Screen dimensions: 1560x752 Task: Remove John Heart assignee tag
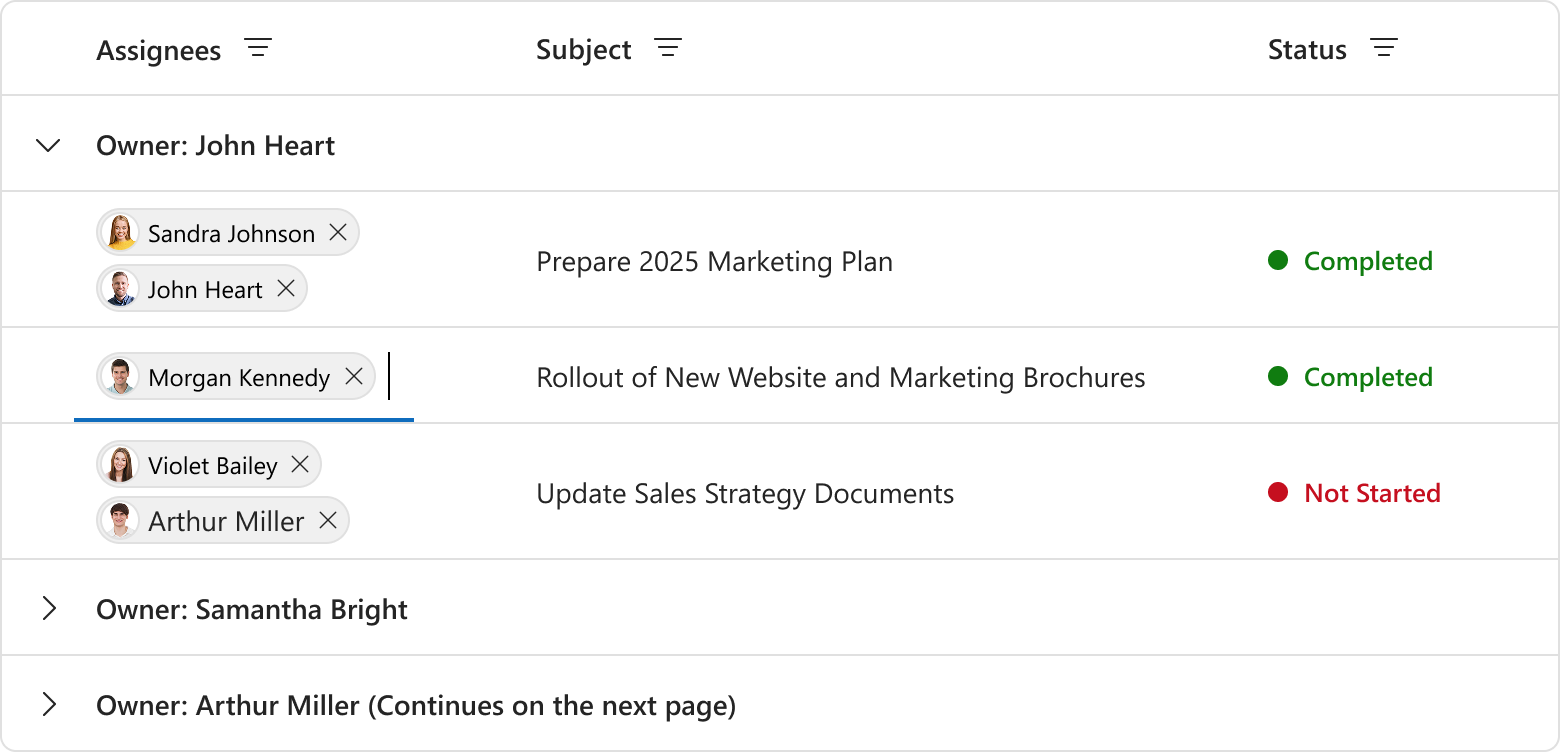coord(286,288)
